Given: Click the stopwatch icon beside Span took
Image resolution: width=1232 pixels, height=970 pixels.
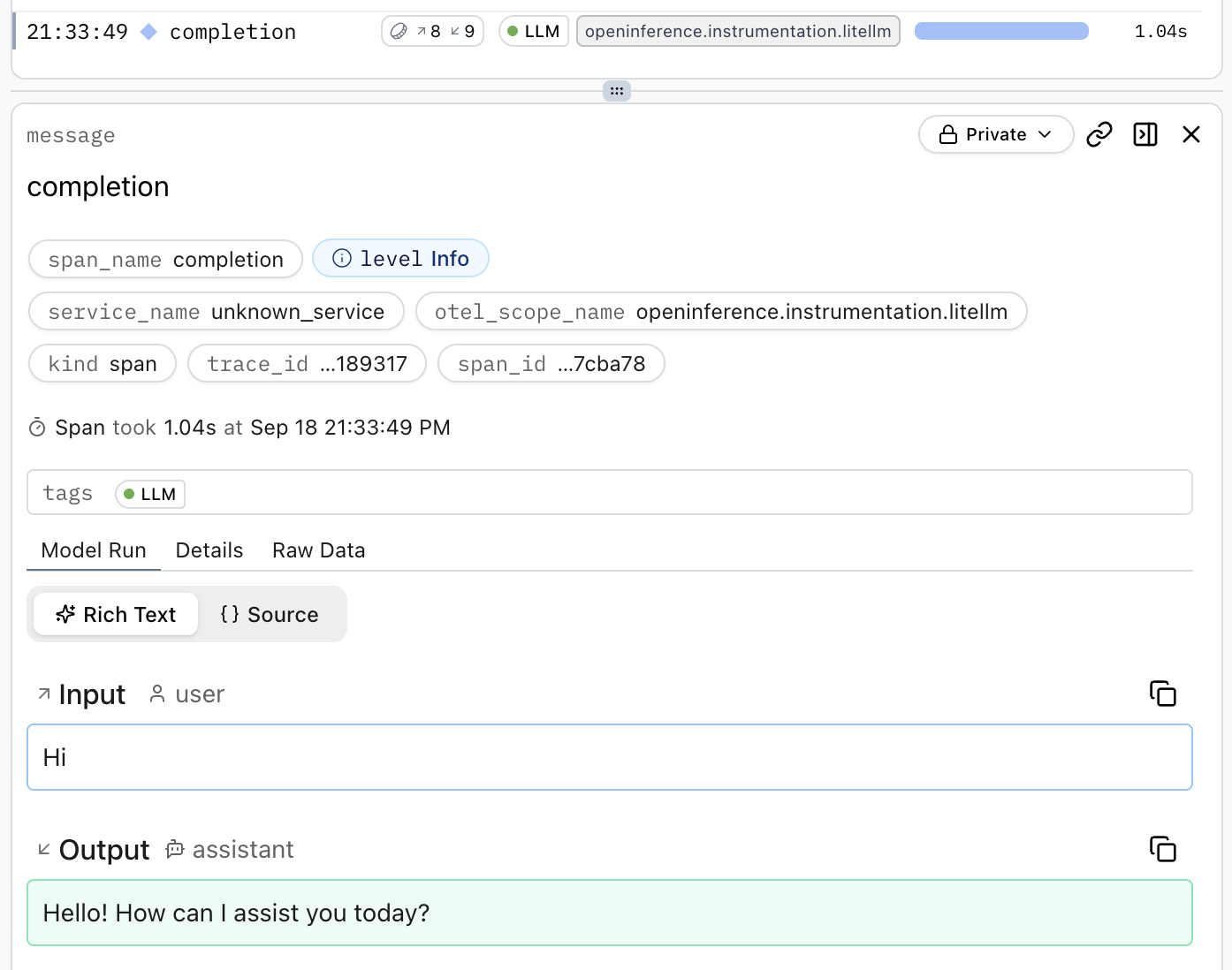Looking at the screenshot, I should tap(37, 428).
